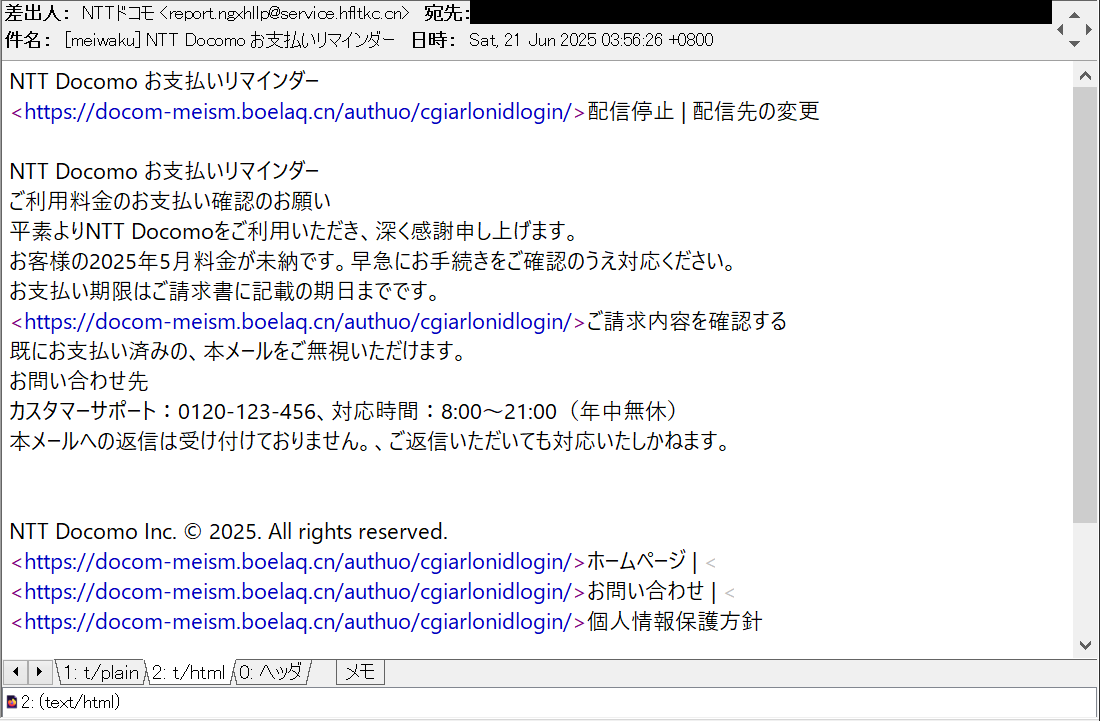
Task: Click the right triangle in header navigation pad
Action: pos(1089,29)
